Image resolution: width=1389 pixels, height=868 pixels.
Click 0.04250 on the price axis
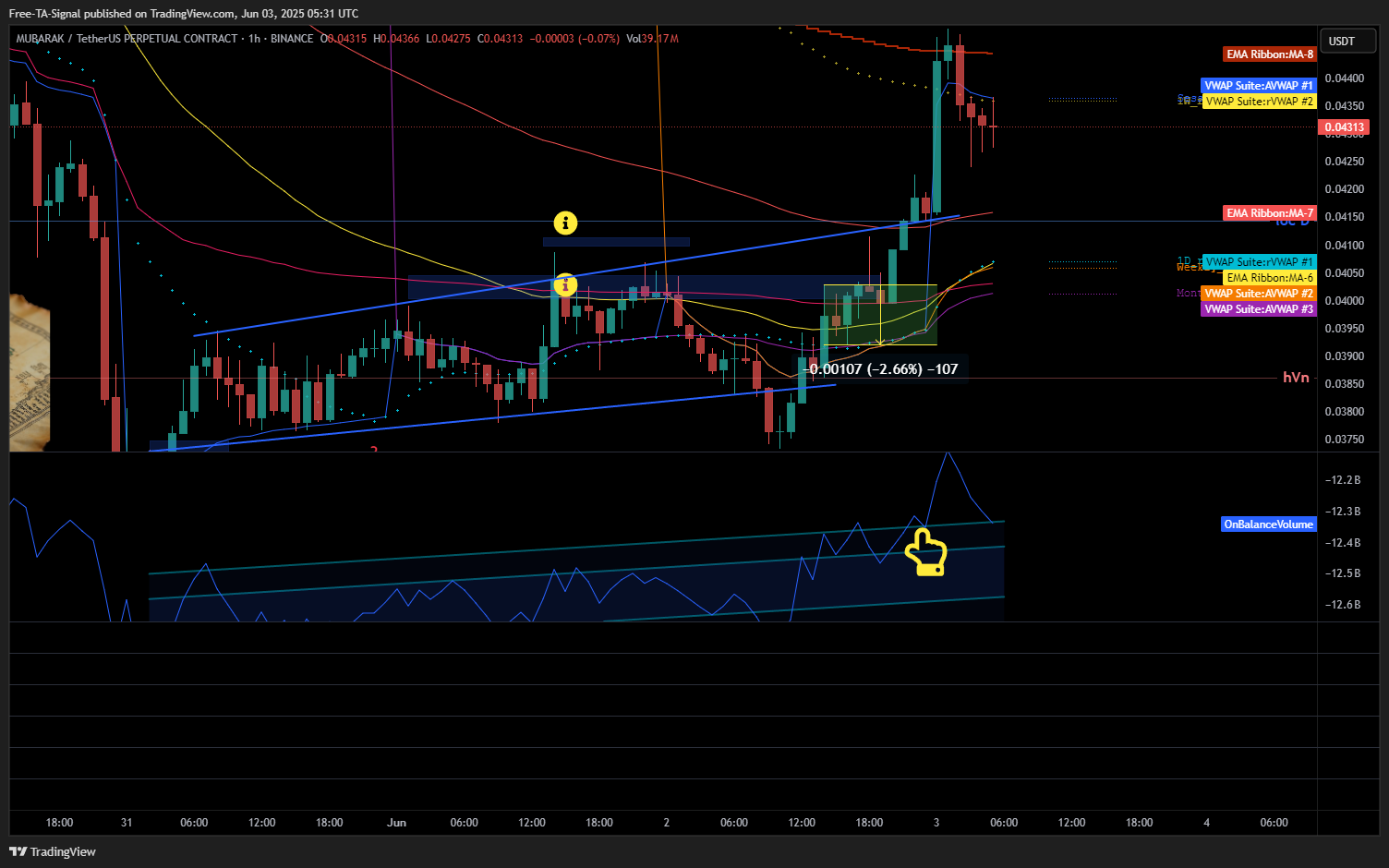click(1344, 162)
